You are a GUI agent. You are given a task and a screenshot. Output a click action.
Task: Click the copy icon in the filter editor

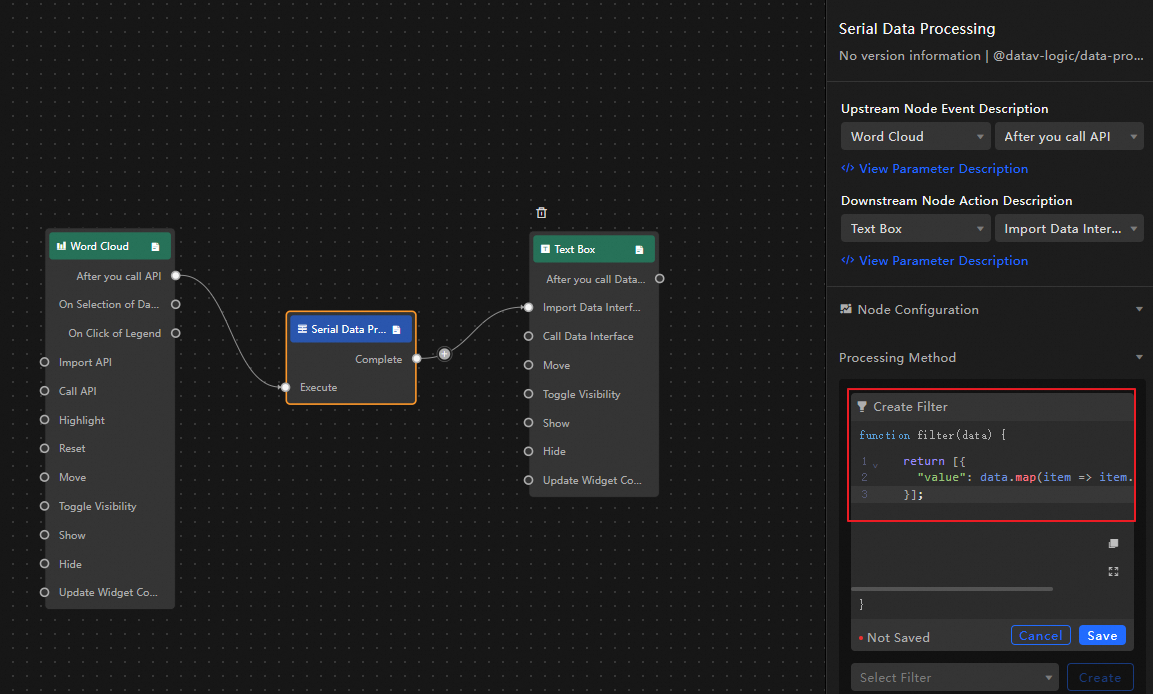(1113, 543)
